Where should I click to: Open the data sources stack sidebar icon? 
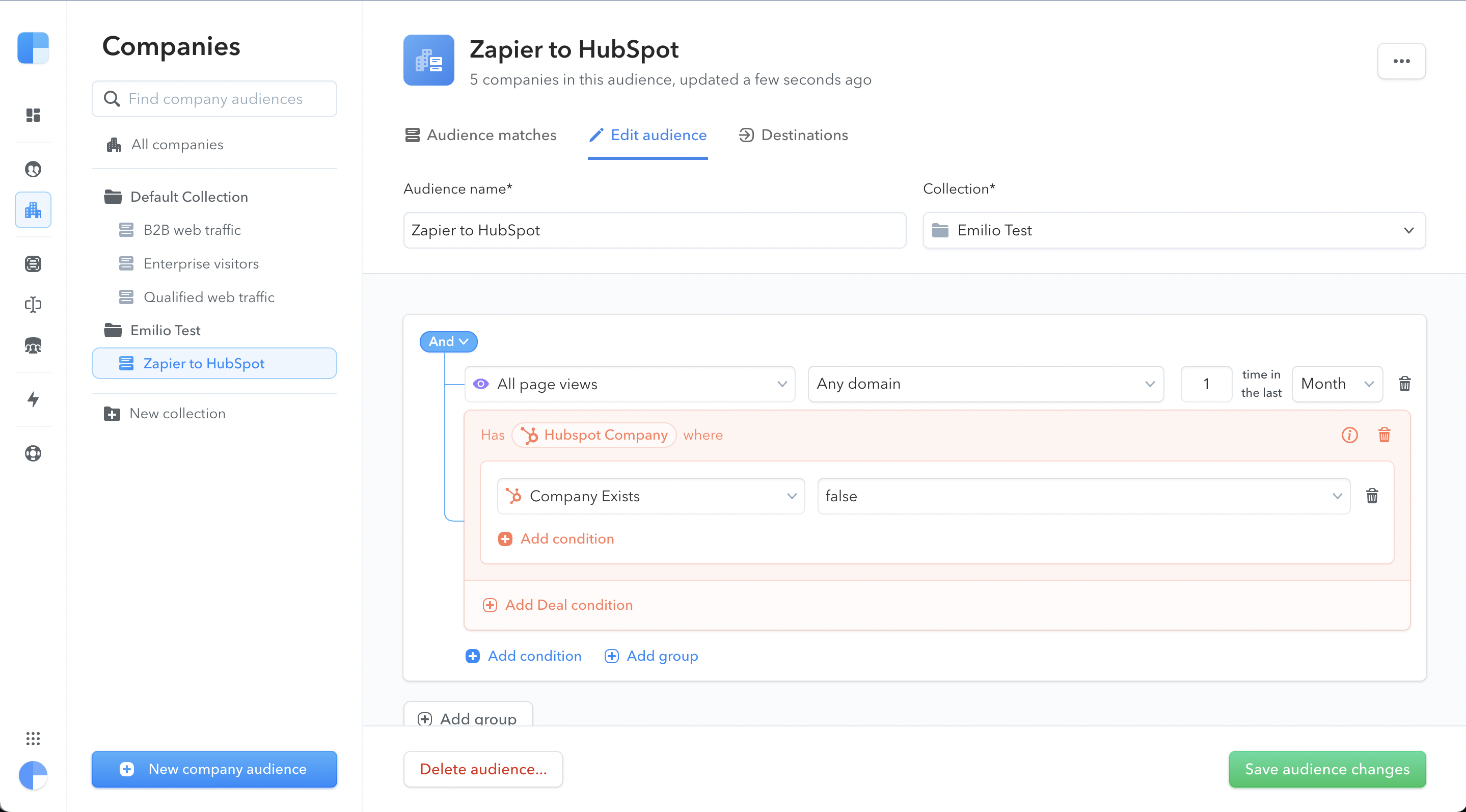click(33, 263)
